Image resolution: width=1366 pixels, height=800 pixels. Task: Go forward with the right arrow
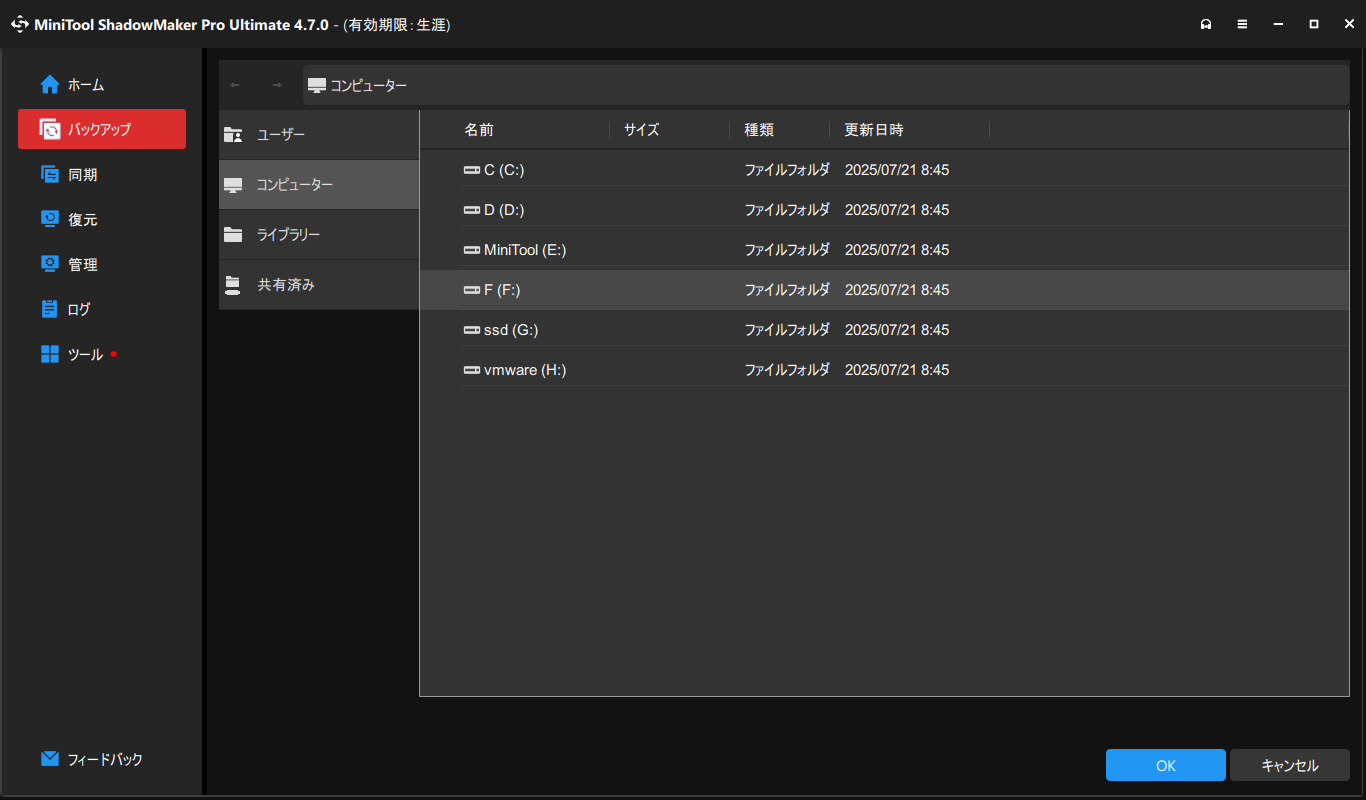277,85
